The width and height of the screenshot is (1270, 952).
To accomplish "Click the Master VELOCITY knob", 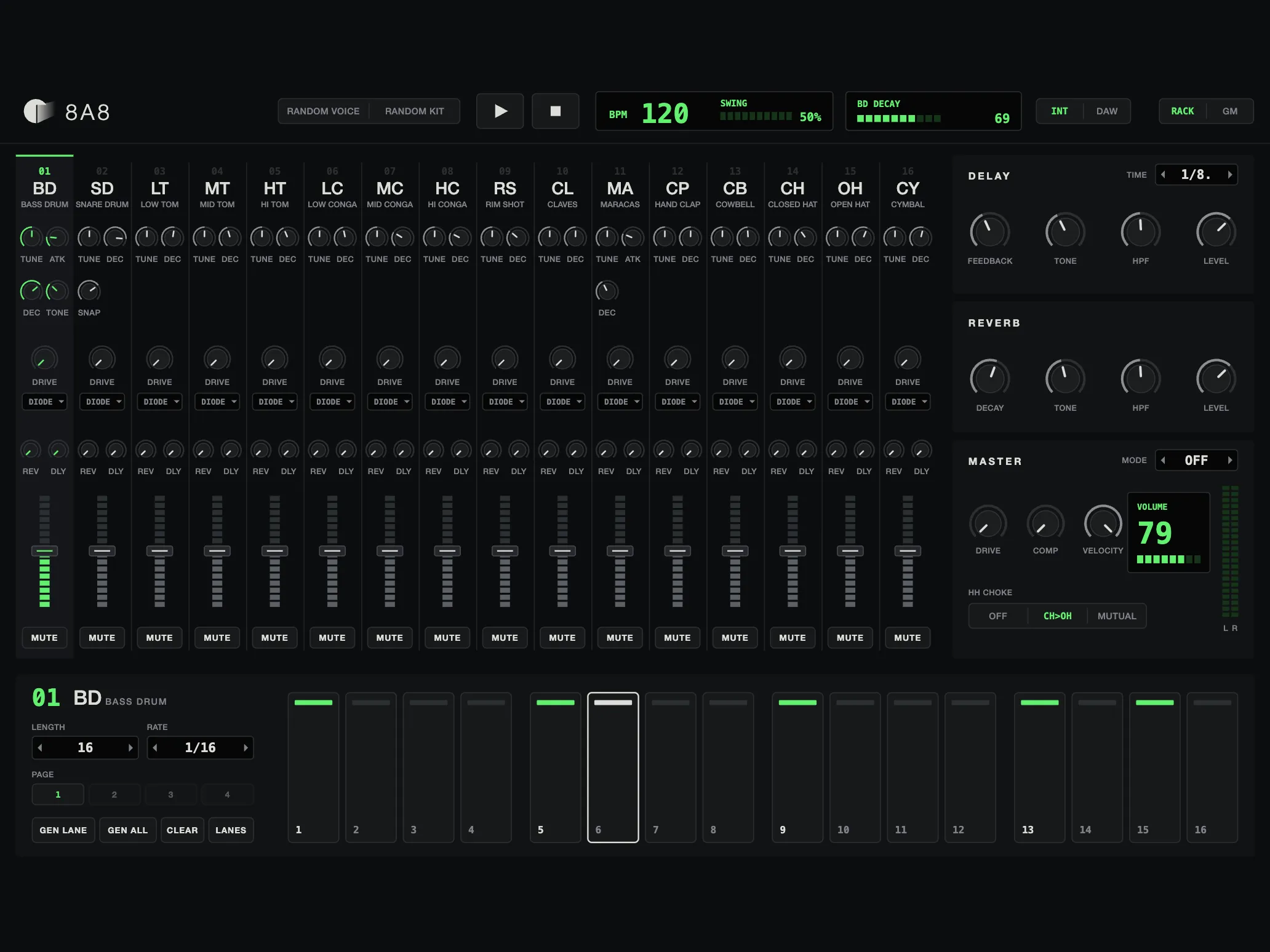I will (1103, 523).
